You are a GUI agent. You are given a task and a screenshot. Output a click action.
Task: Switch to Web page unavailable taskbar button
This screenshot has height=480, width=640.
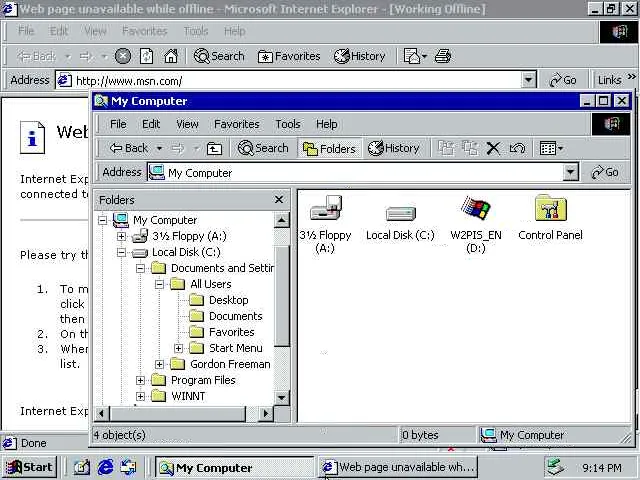click(x=398, y=467)
